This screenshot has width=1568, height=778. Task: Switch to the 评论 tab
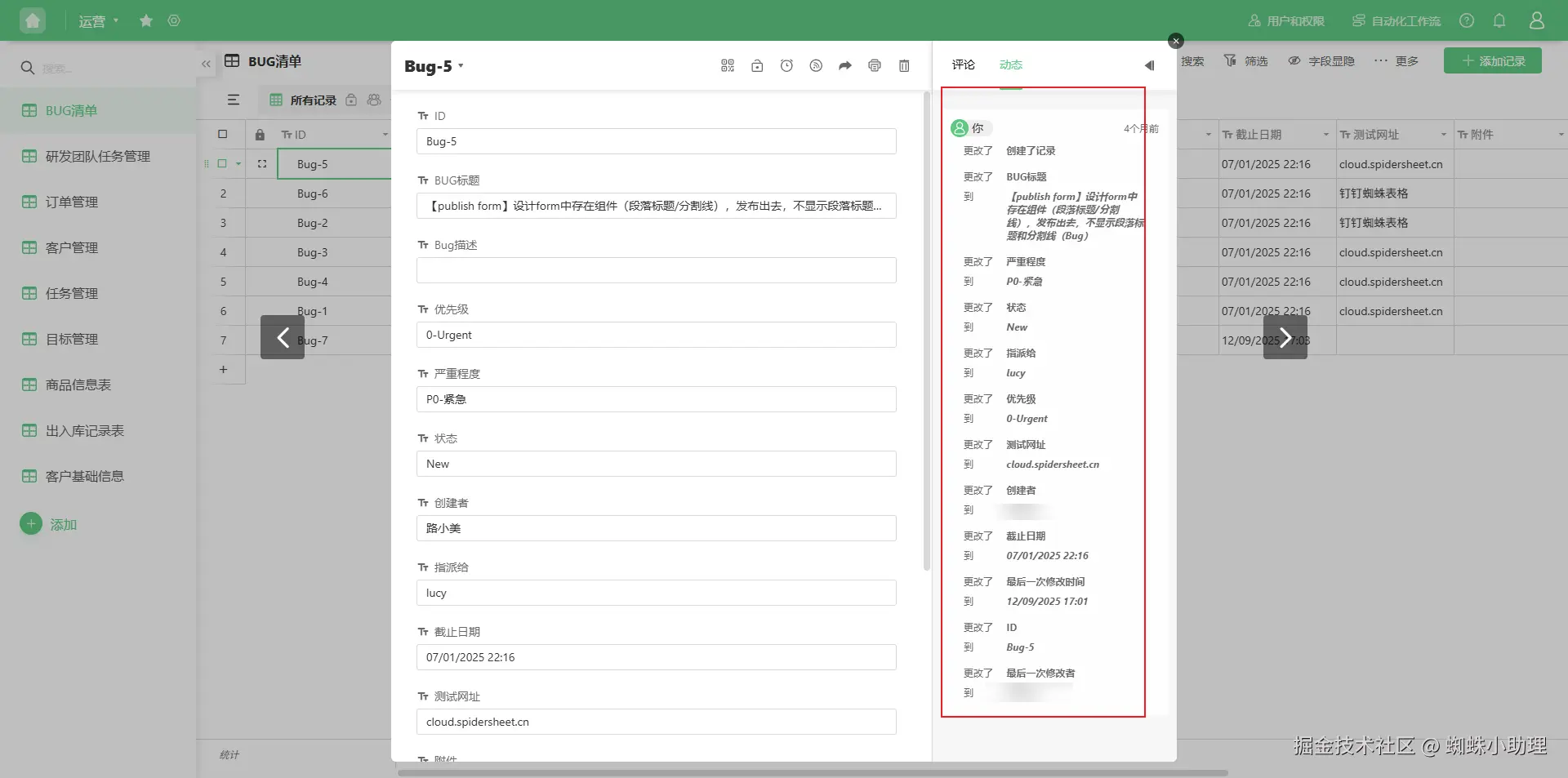click(x=964, y=64)
